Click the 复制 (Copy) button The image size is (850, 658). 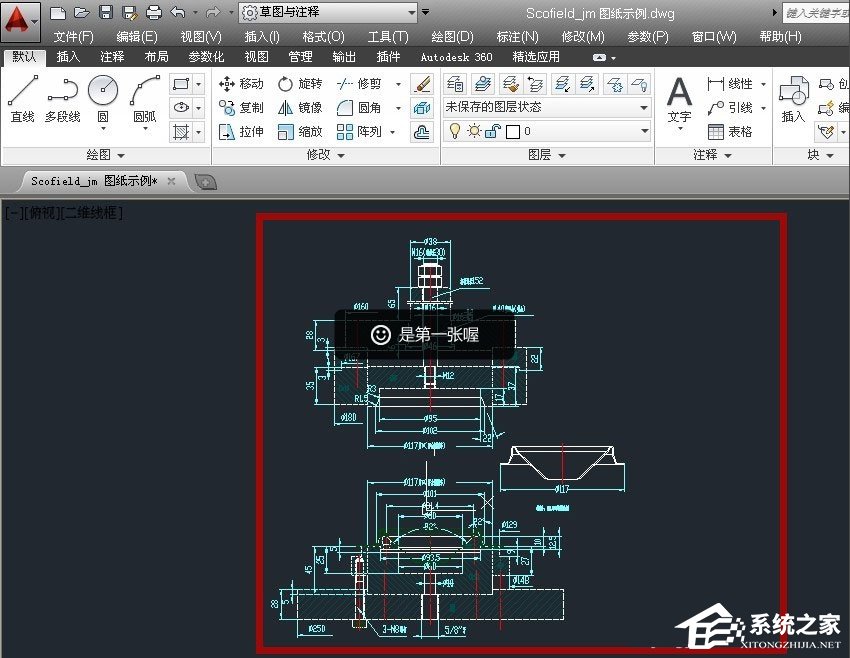[x=245, y=110]
